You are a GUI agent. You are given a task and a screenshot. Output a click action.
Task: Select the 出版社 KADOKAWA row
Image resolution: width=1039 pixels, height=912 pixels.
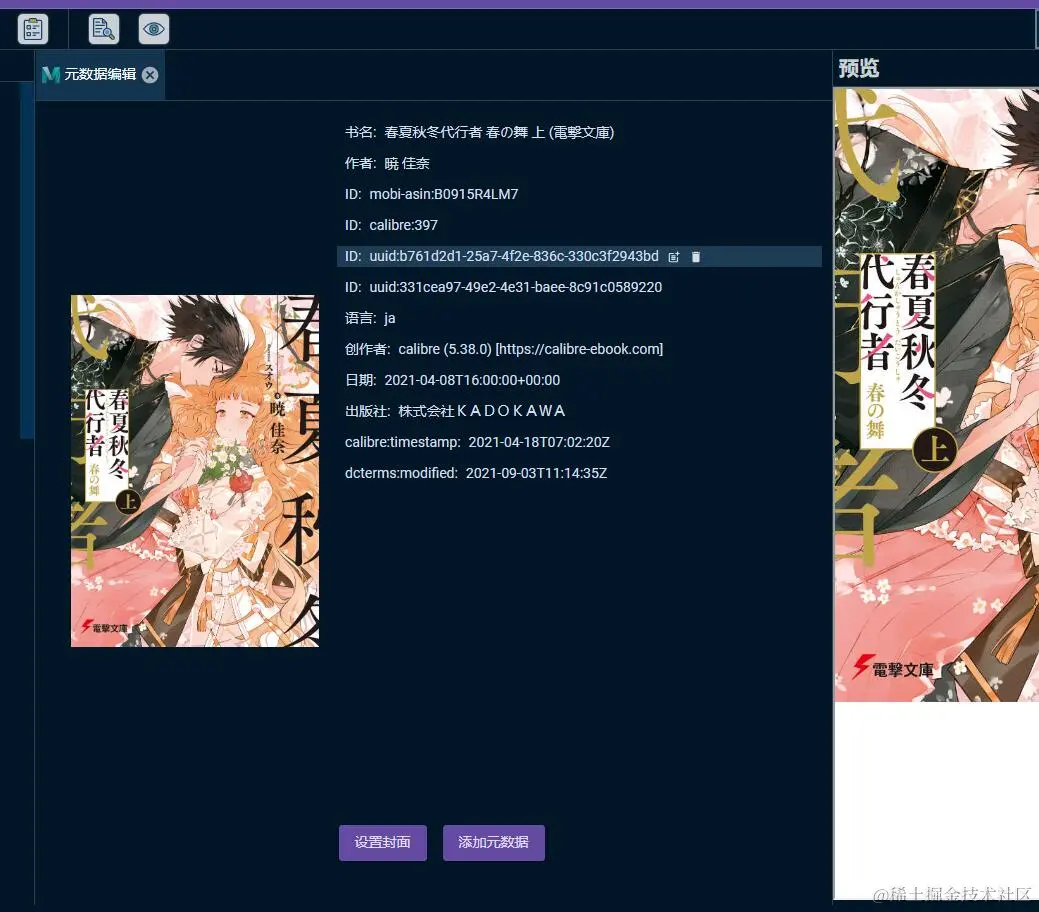[x=579, y=411]
